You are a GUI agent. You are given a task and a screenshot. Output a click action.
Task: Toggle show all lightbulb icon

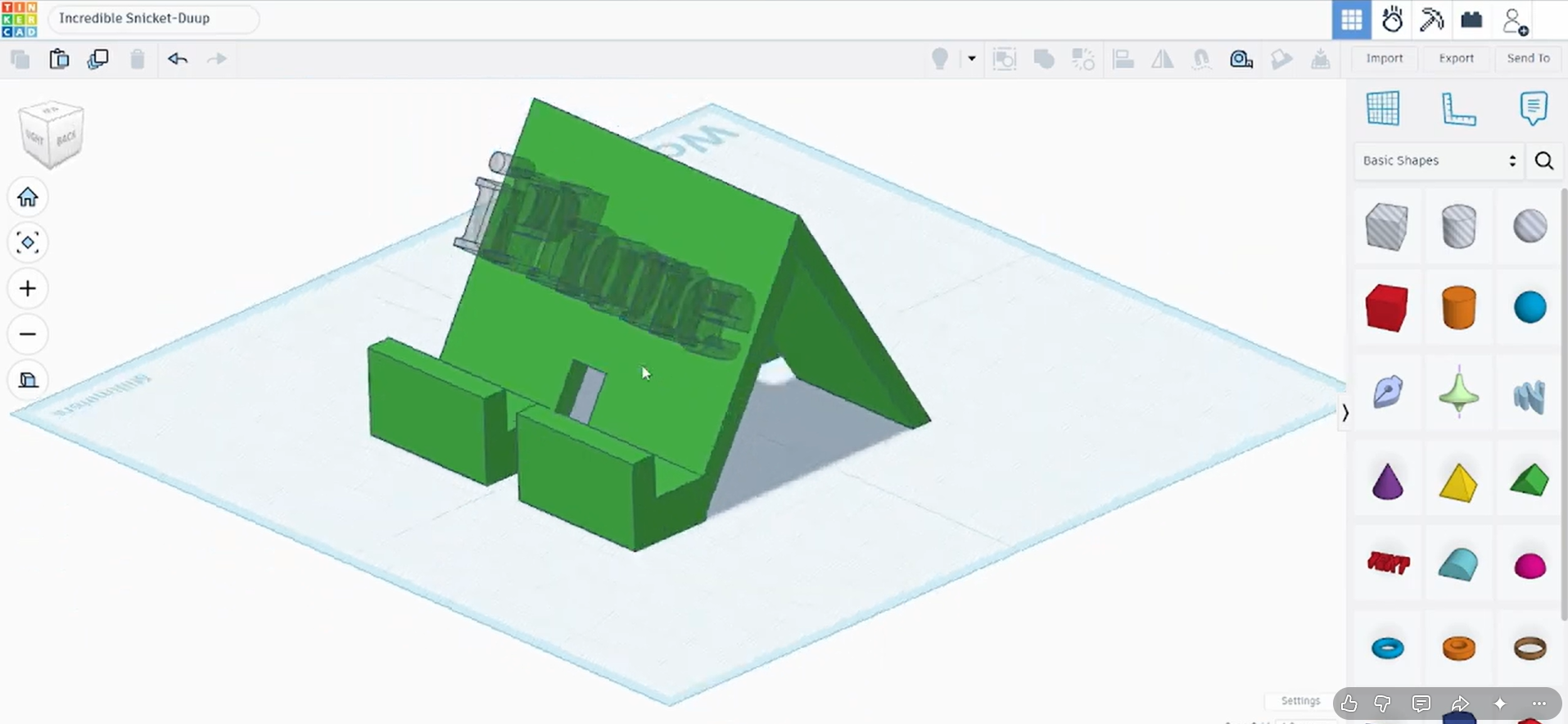pyautogui.click(x=940, y=59)
